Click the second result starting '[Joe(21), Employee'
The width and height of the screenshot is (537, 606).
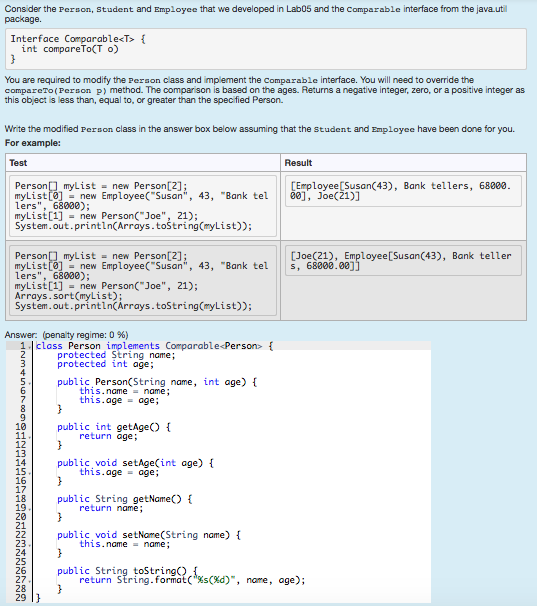(401, 260)
